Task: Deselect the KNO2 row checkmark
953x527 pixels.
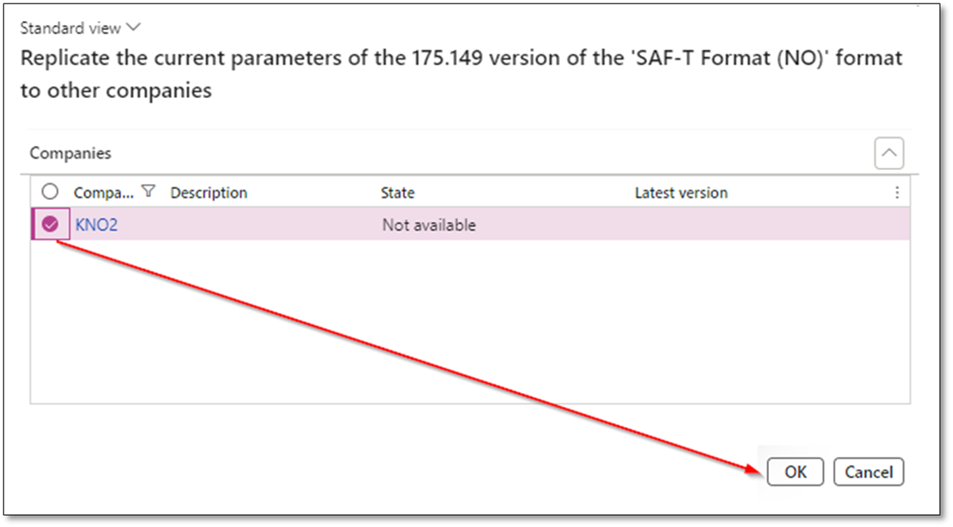Action: (50, 225)
